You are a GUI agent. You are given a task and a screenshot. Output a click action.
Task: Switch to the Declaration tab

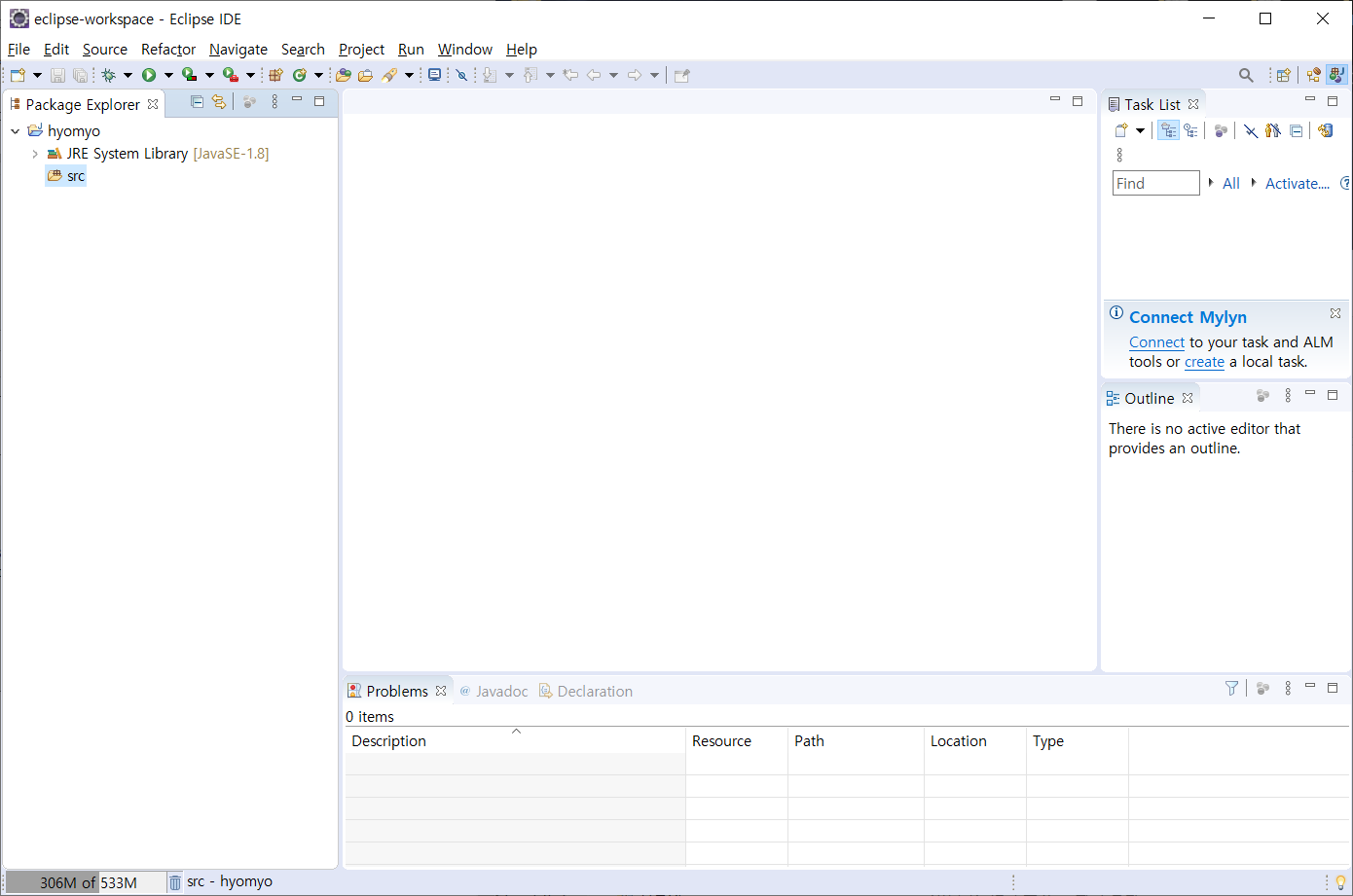[586, 691]
